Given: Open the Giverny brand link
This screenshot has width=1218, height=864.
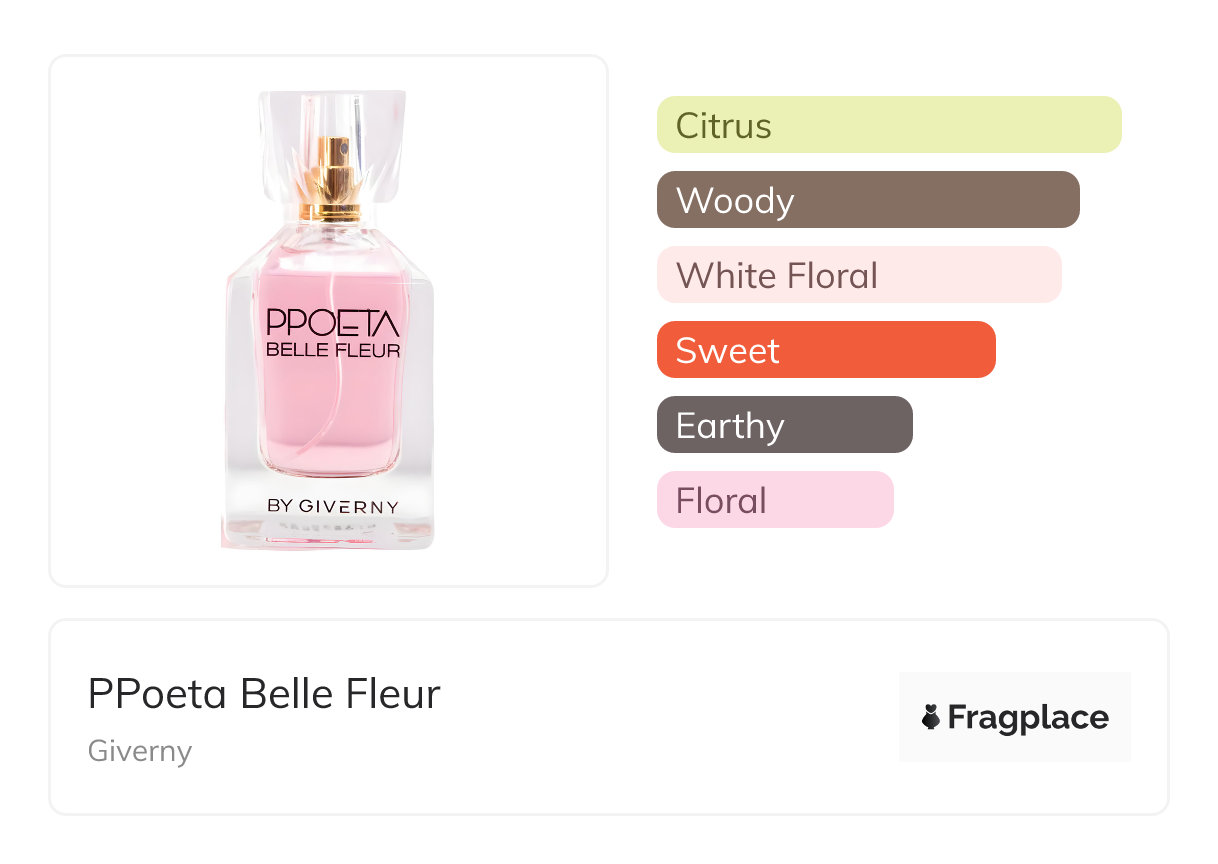Looking at the screenshot, I should [x=140, y=751].
